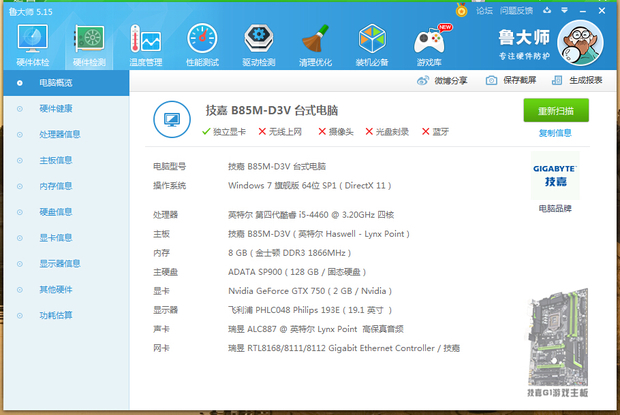620x415 pixels.
Task: Launch 性能测试 performance test
Action: tap(202, 45)
